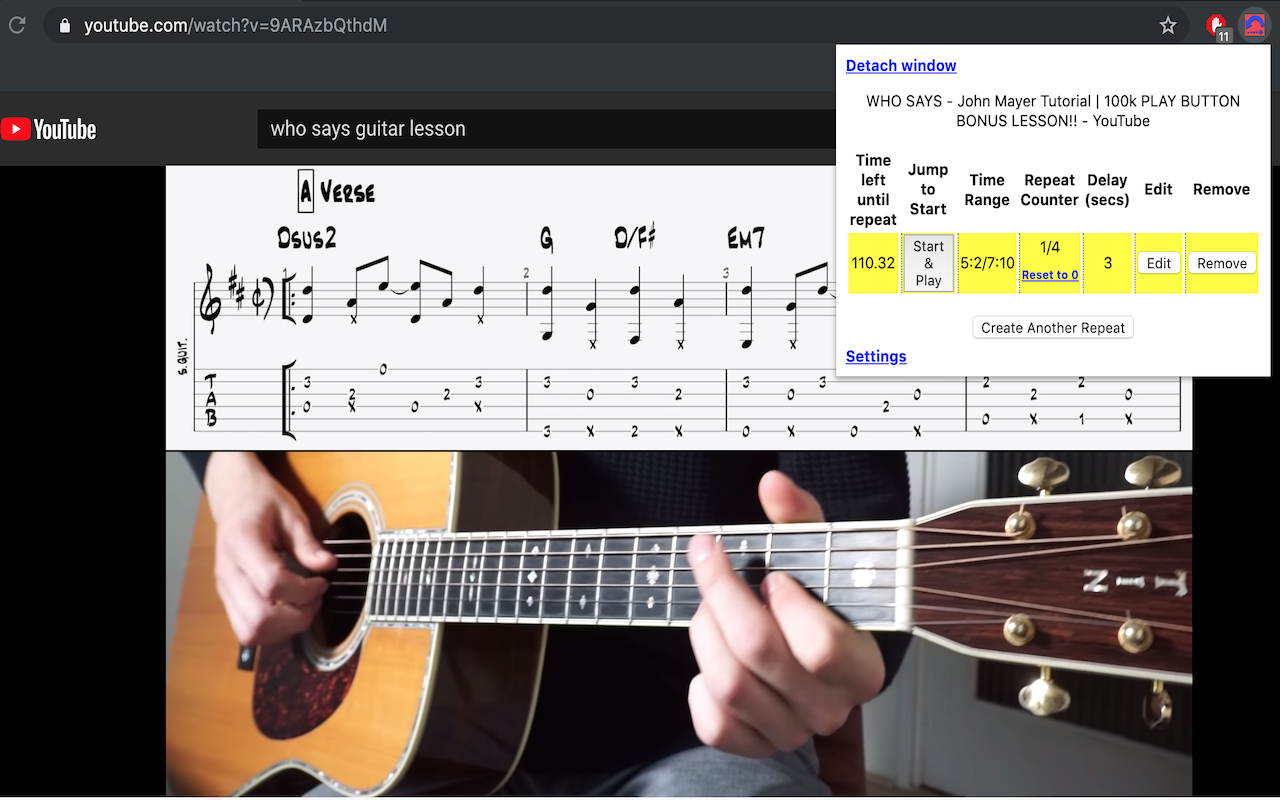Click the 1/4 repeat counter value
Viewport: 1280px width, 800px height.
[x=1050, y=247]
